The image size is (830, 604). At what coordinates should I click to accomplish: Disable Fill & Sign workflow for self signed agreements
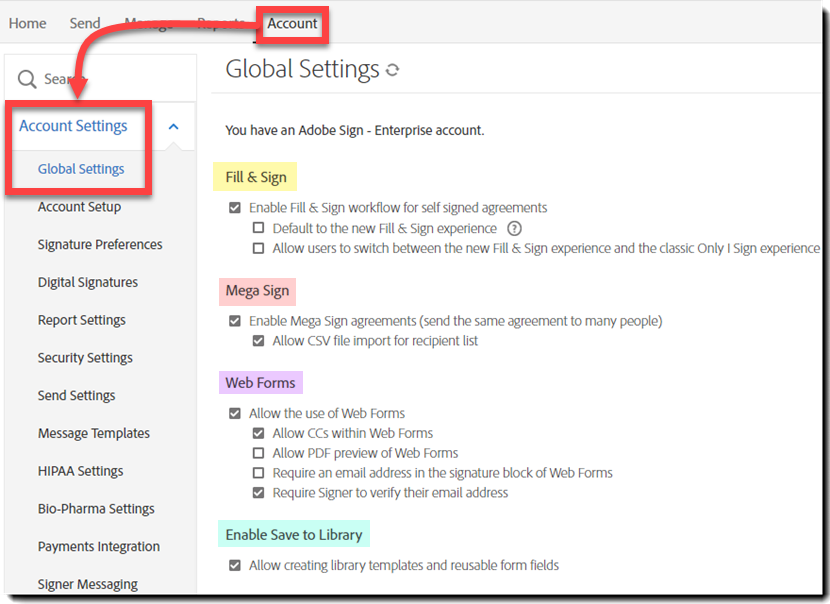point(235,208)
